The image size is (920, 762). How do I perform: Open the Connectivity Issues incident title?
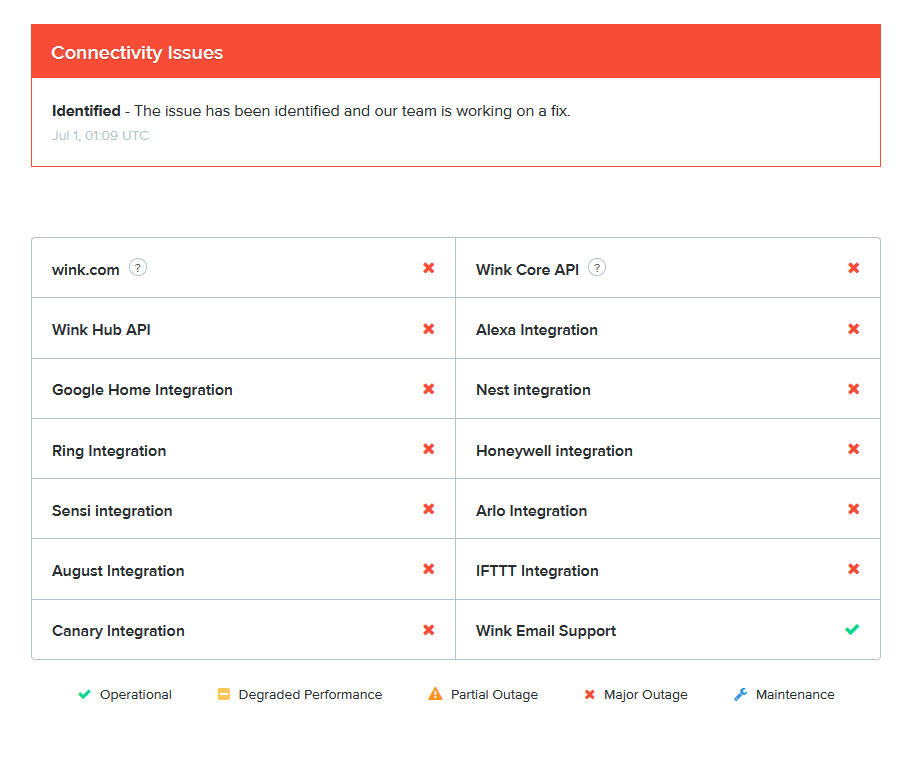(137, 53)
